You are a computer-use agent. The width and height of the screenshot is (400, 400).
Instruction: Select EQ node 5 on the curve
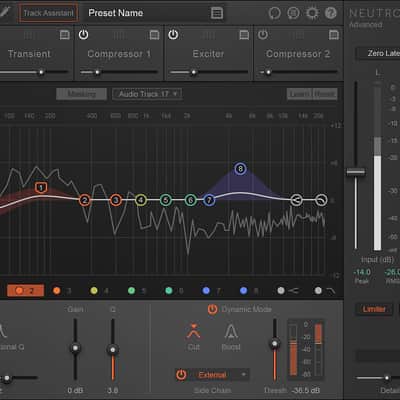point(166,200)
